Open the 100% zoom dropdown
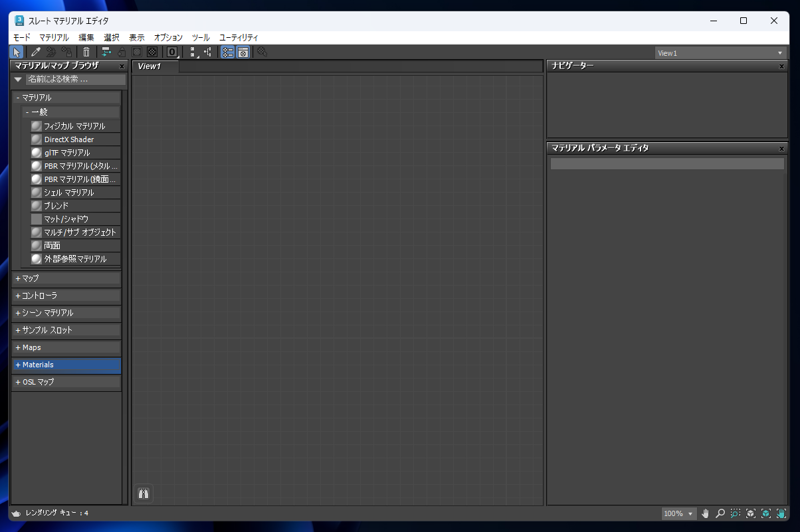The height and width of the screenshot is (532, 800). pos(679,514)
